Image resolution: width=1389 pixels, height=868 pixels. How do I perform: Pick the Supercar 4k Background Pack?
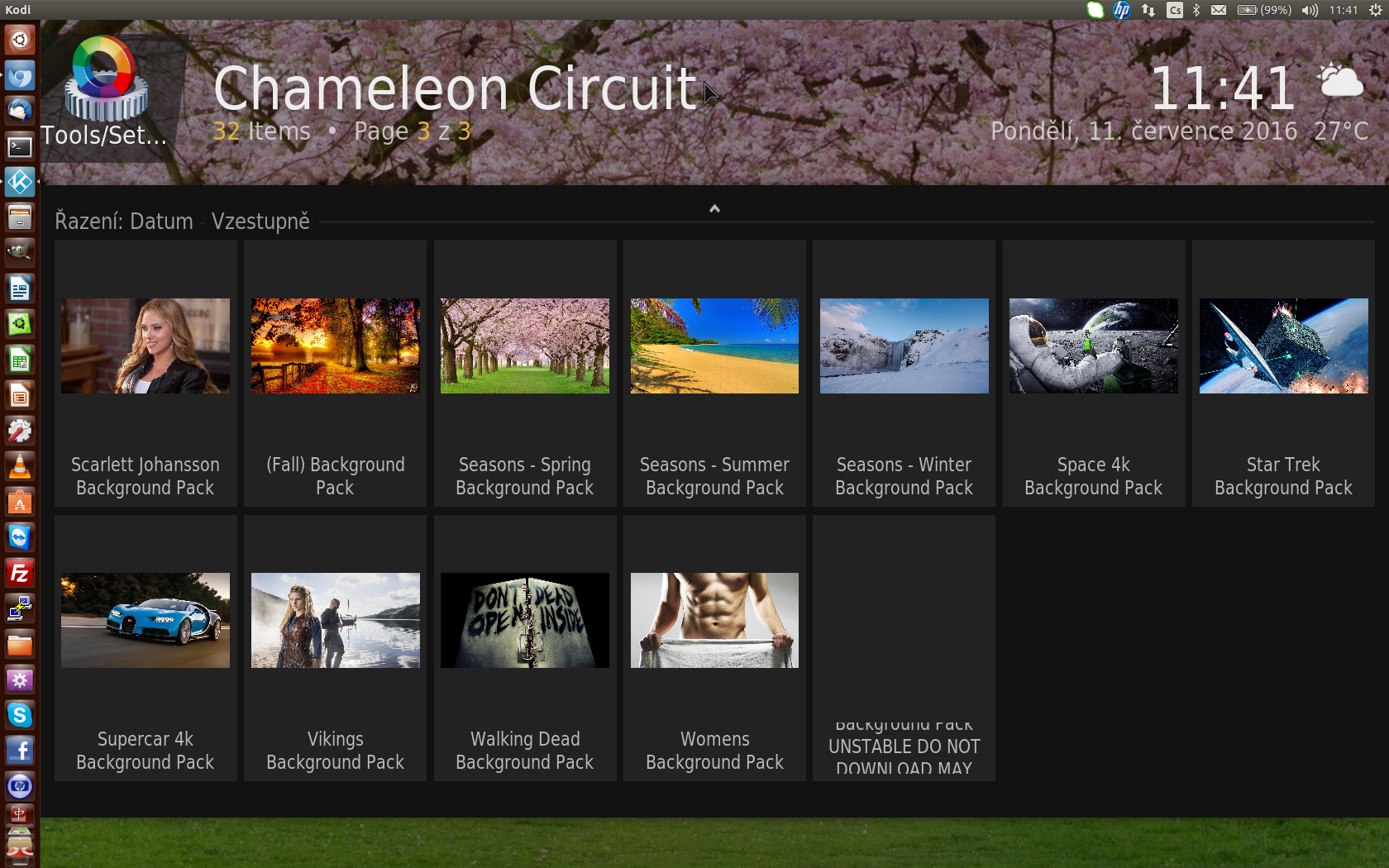(146, 648)
